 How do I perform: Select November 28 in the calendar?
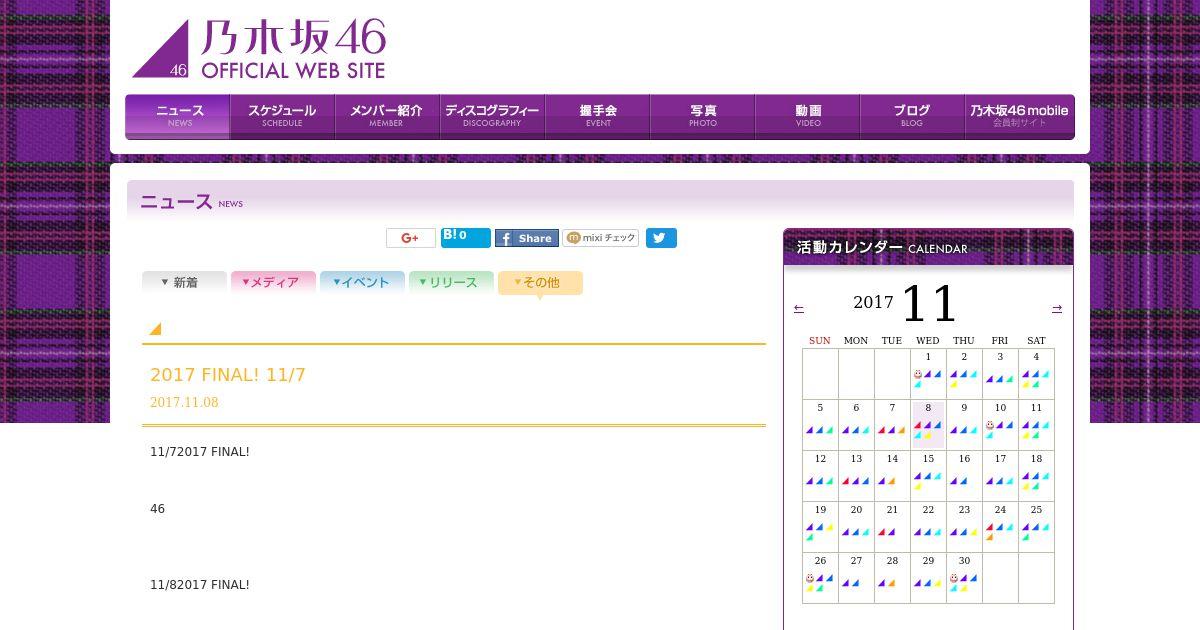892,577
